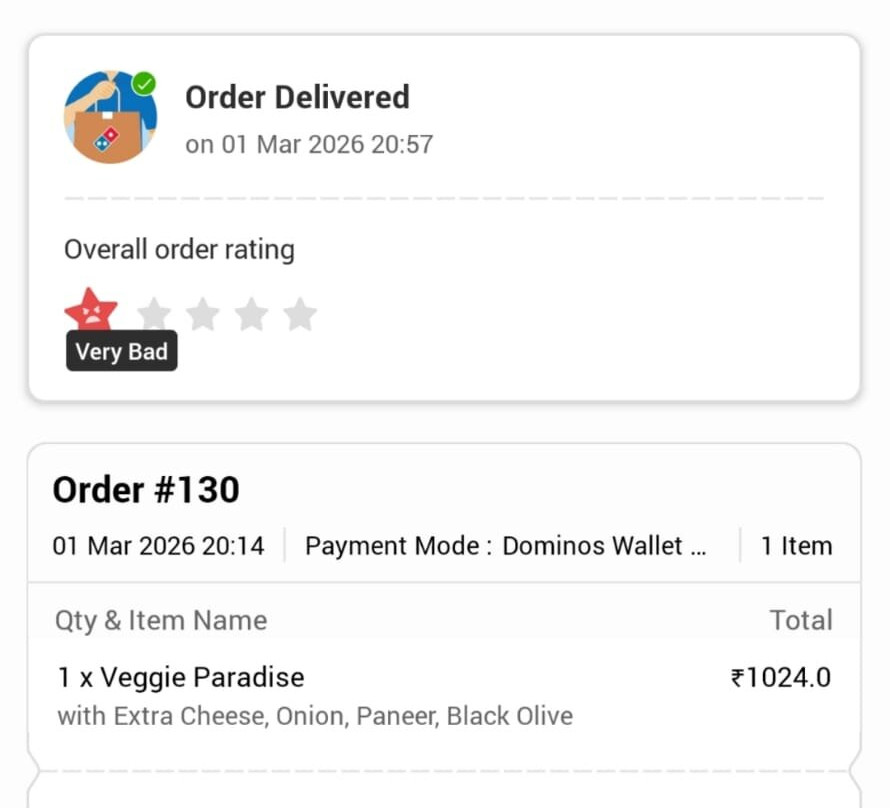Viewport: 890px width, 808px height.
Task: Tap the red angry first rating star
Action: (x=91, y=309)
